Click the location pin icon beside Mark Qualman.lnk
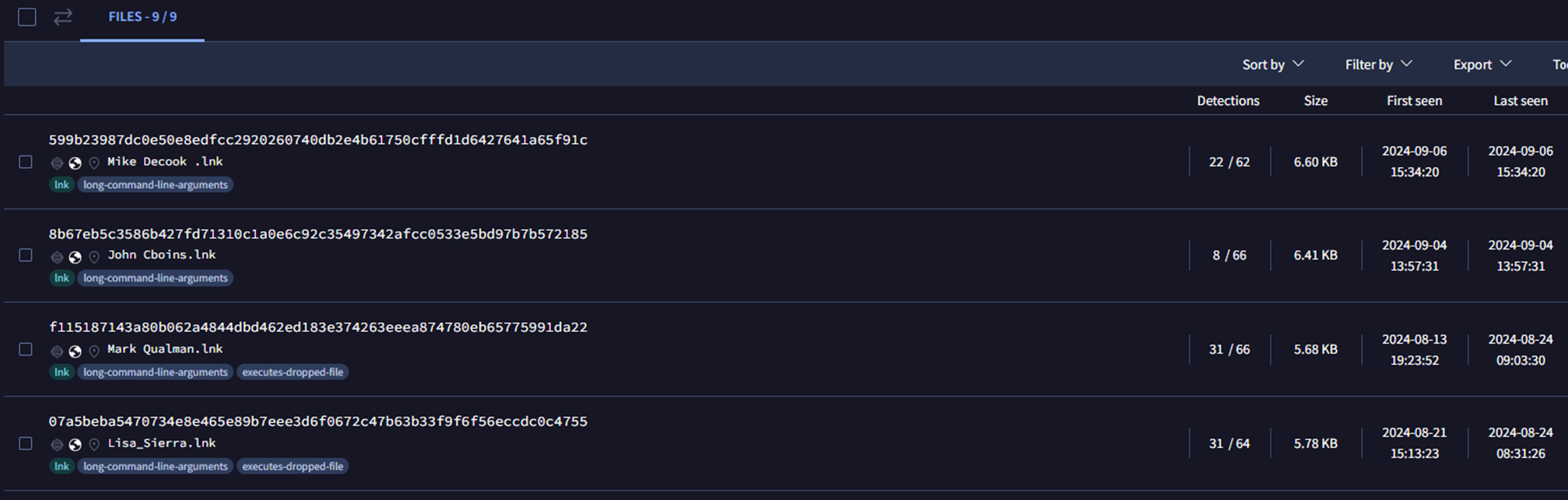 click(94, 351)
